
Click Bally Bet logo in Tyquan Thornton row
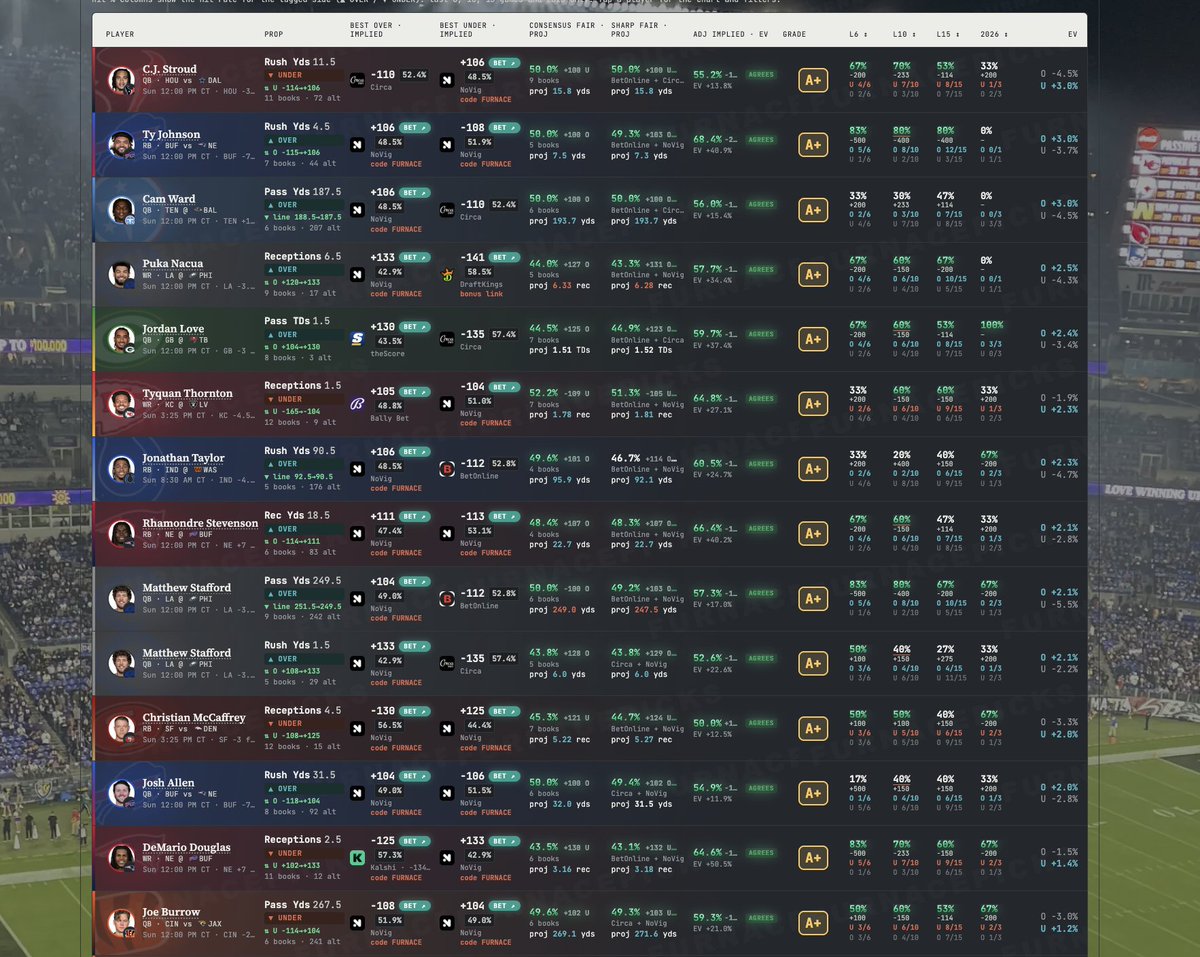[357, 405]
